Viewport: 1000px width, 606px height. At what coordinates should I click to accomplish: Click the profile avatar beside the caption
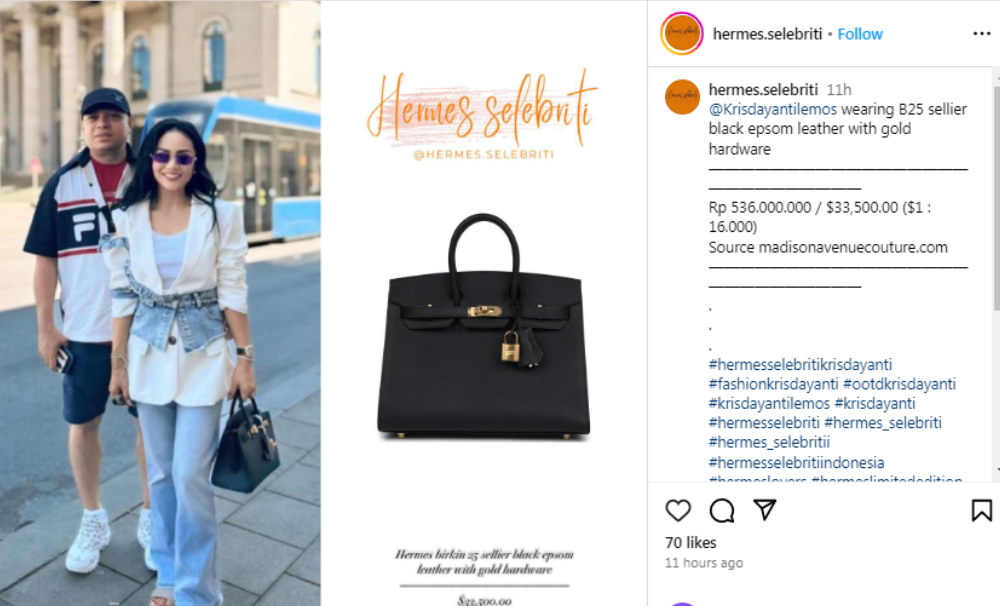[682, 96]
